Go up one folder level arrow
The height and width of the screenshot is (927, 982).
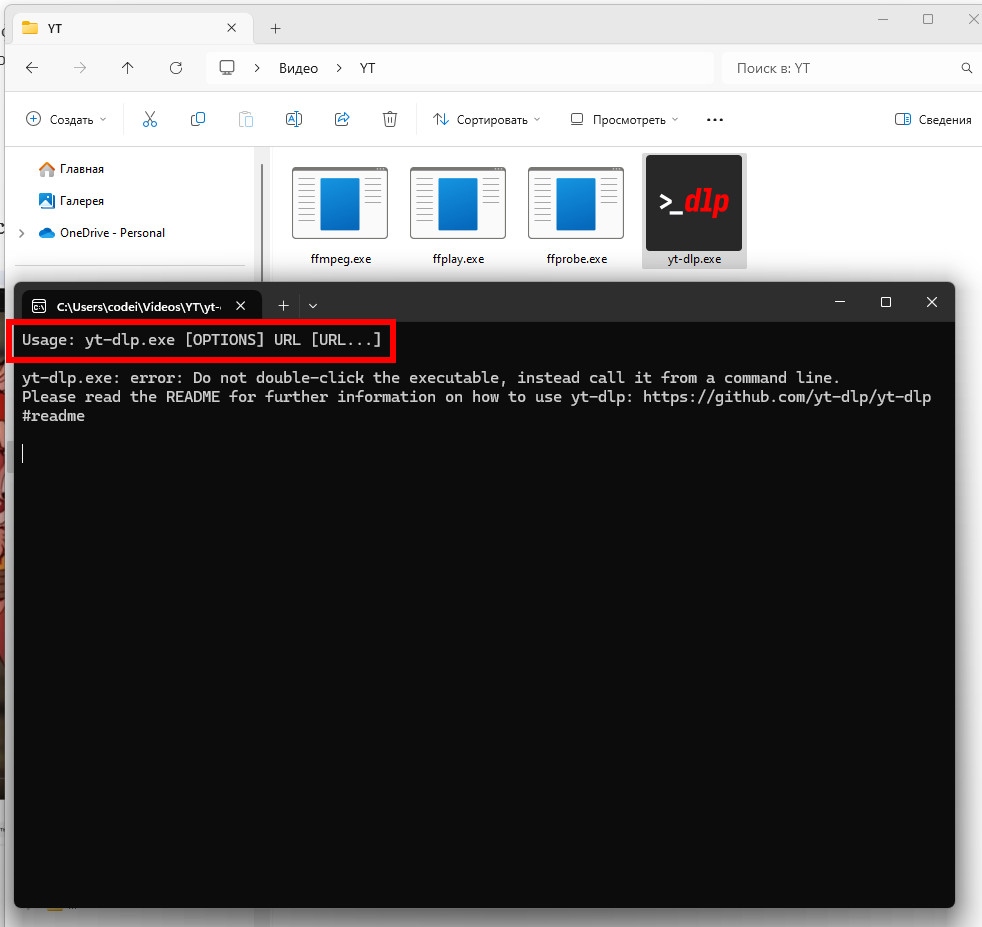127,68
